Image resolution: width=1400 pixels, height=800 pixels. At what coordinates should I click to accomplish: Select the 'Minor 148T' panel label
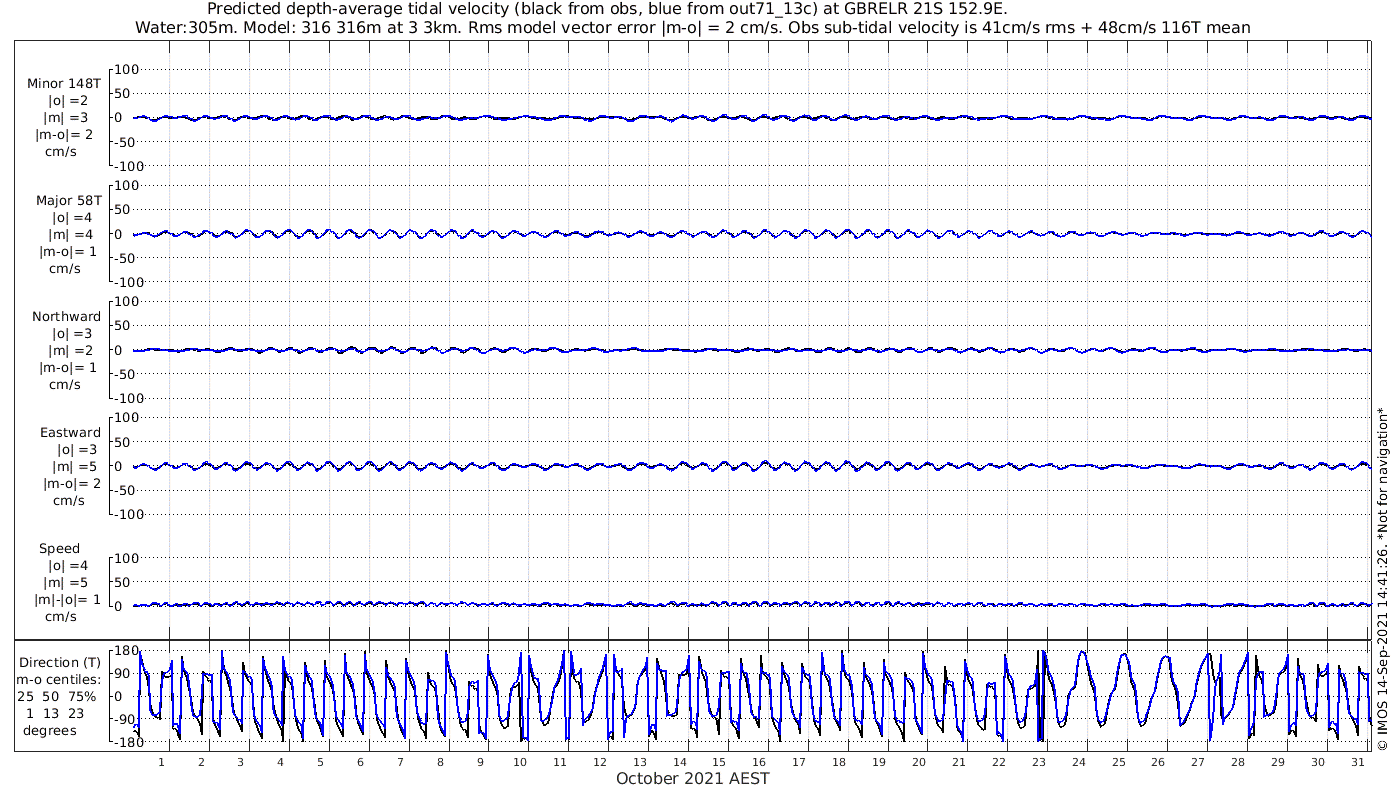coord(64,84)
